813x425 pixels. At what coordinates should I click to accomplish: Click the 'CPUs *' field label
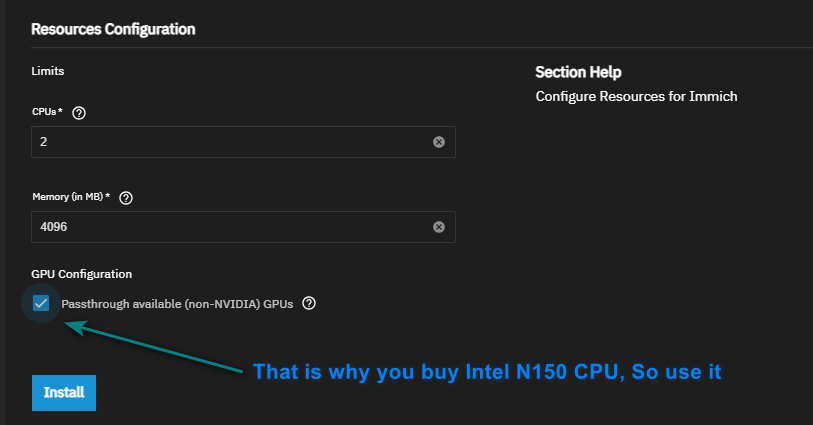point(48,113)
